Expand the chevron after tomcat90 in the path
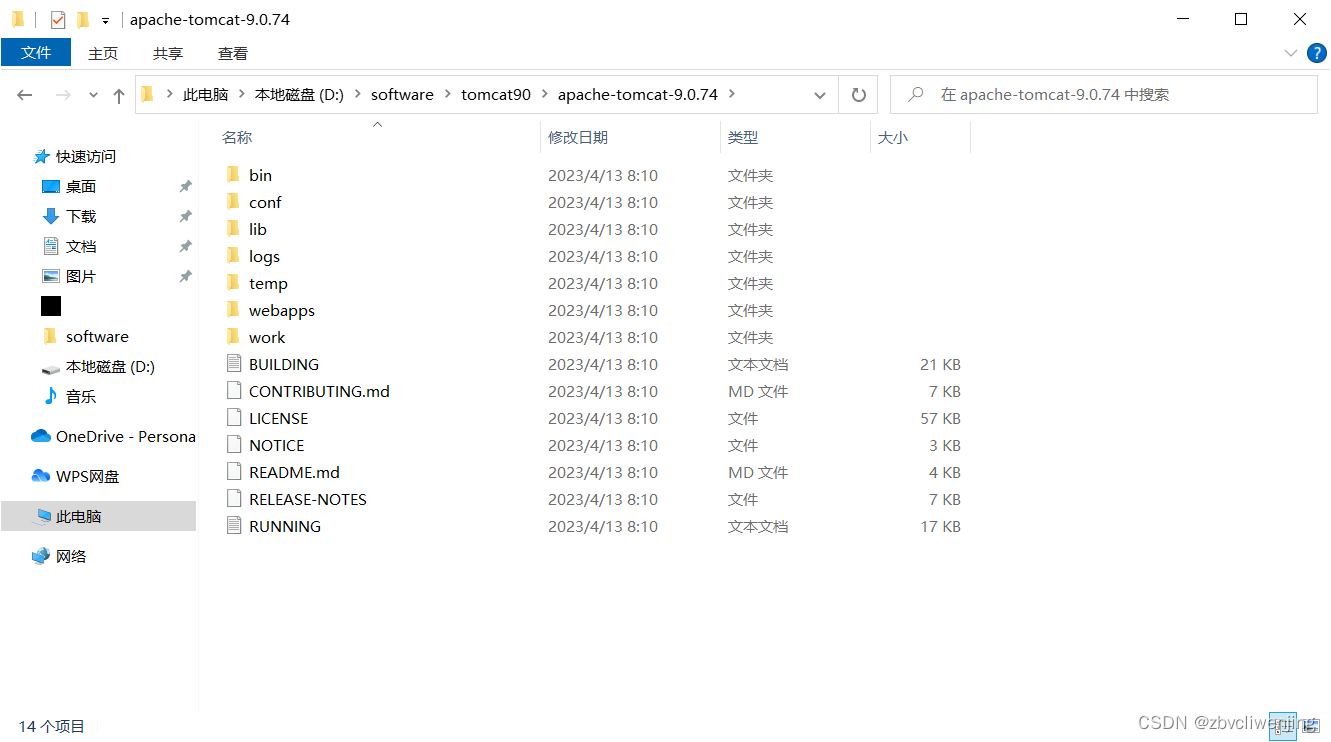Image resolution: width=1331 pixels, height=742 pixels. tap(545, 94)
